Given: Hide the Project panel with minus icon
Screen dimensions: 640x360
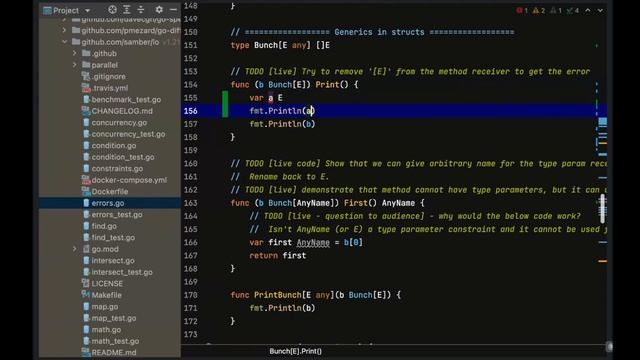Looking at the screenshot, I should 173,10.
